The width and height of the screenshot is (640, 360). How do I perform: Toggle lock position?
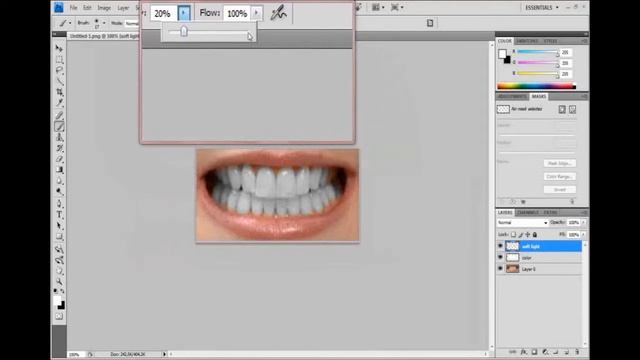tap(528, 235)
